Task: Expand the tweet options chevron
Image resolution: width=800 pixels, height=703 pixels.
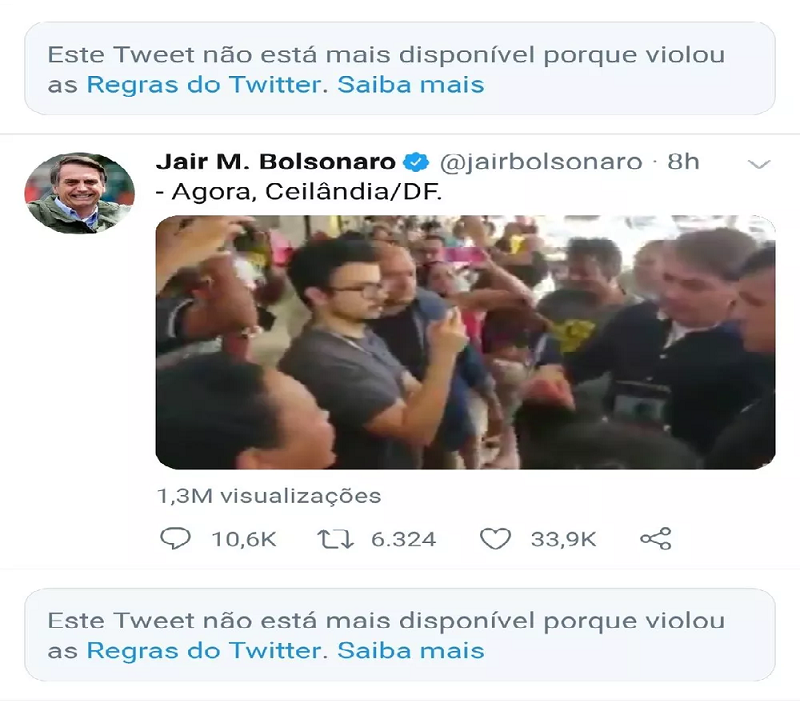Action: pyautogui.click(x=759, y=164)
